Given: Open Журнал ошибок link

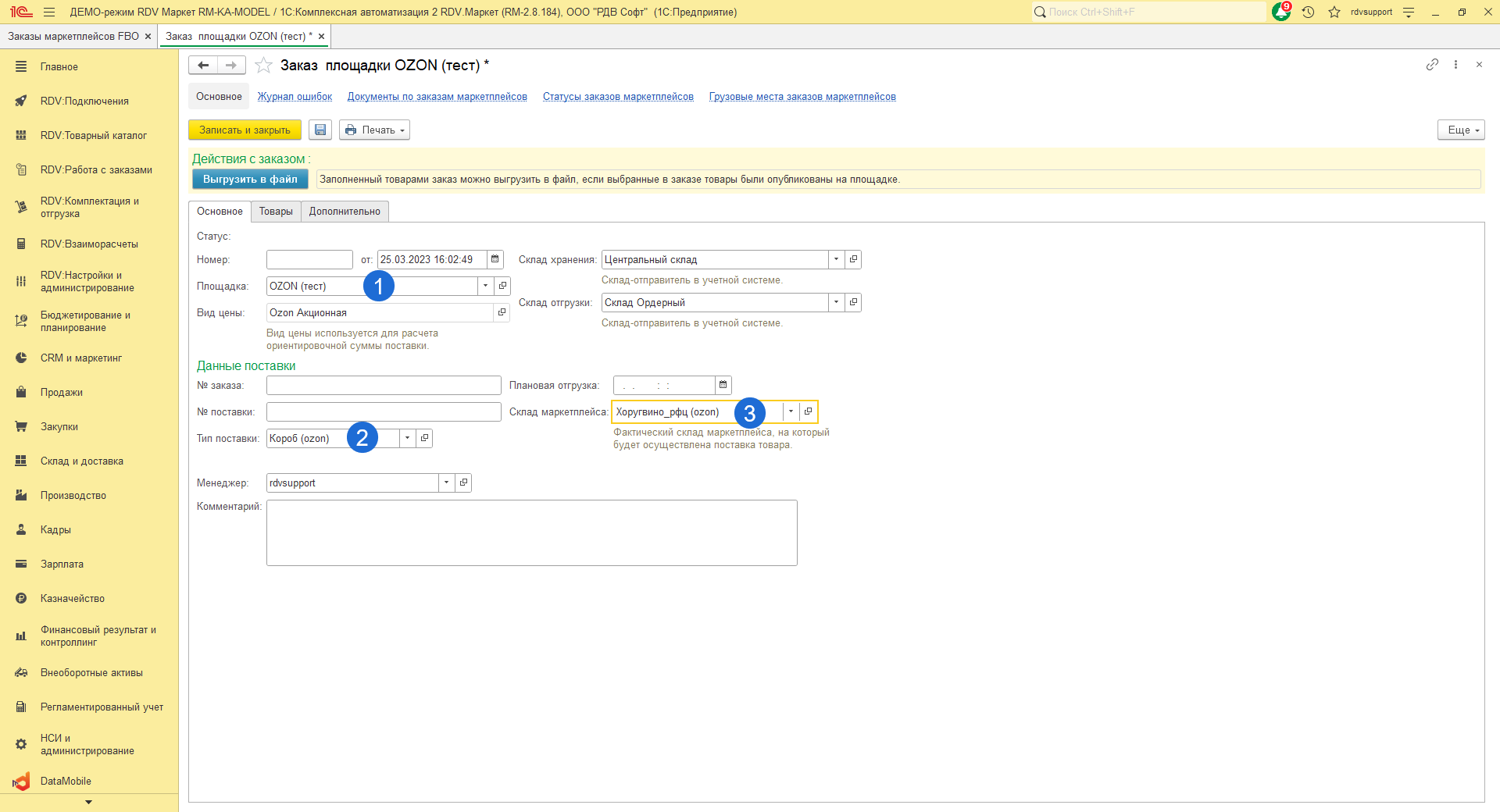Looking at the screenshot, I should point(295,97).
